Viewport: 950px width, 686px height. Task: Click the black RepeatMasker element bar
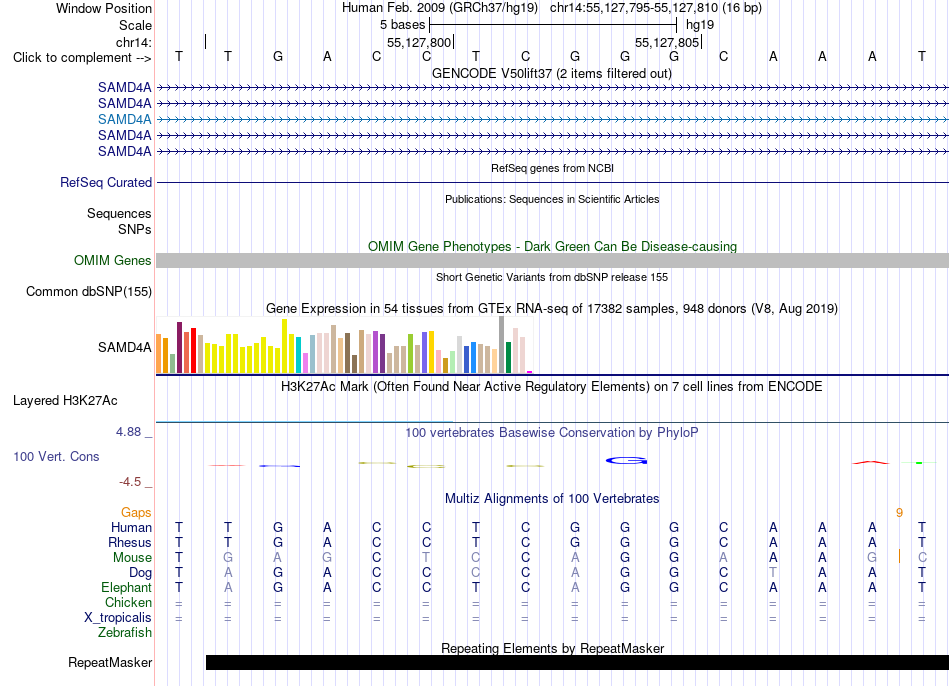pyautogui.click(x=577, y=662)
